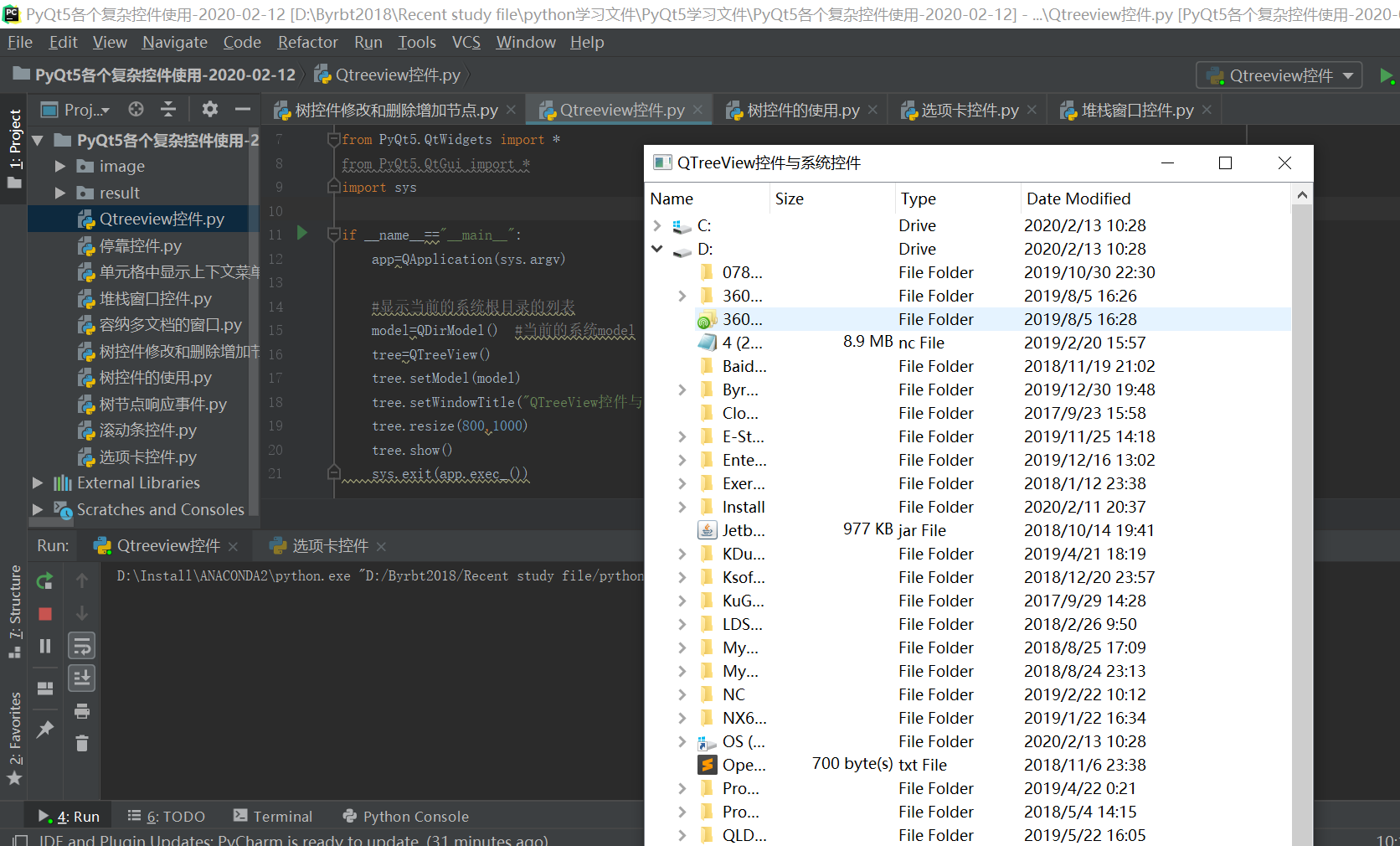Toggle the Terminal tool window button
This screenshot has height=846, width=1400.
tap(273, 817)
